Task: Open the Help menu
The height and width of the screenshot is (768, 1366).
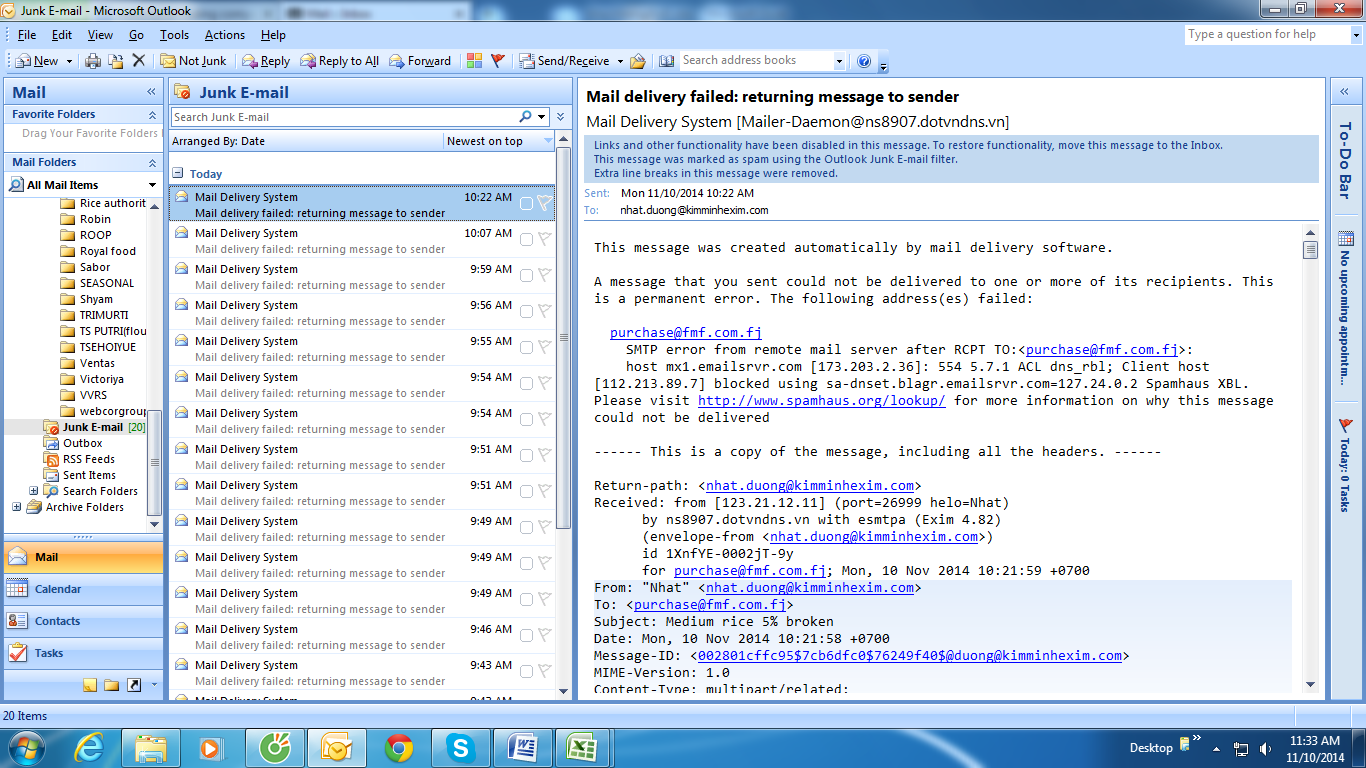Action: click(273, 35)
